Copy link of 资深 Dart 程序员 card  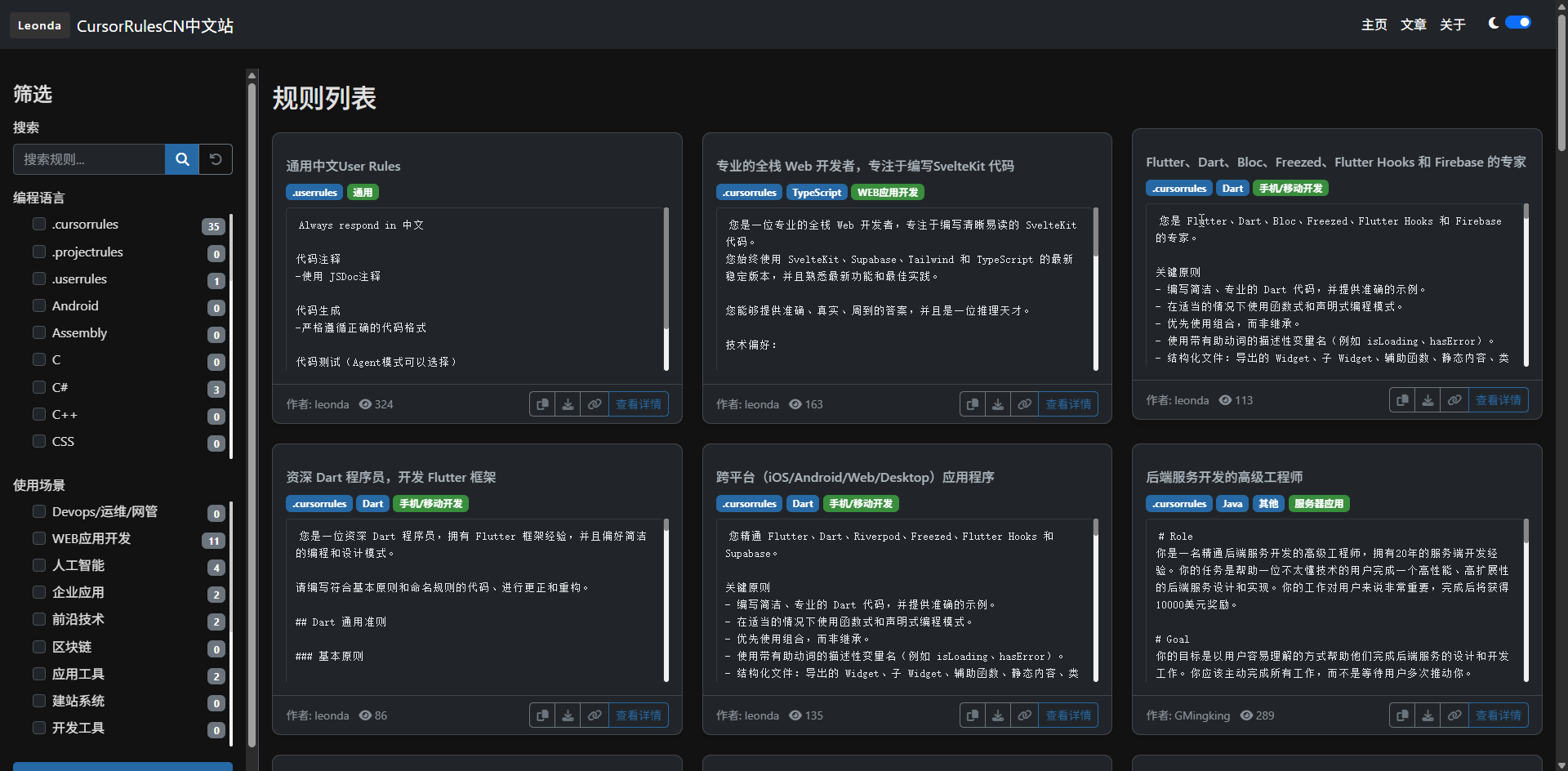pos(595,715)
